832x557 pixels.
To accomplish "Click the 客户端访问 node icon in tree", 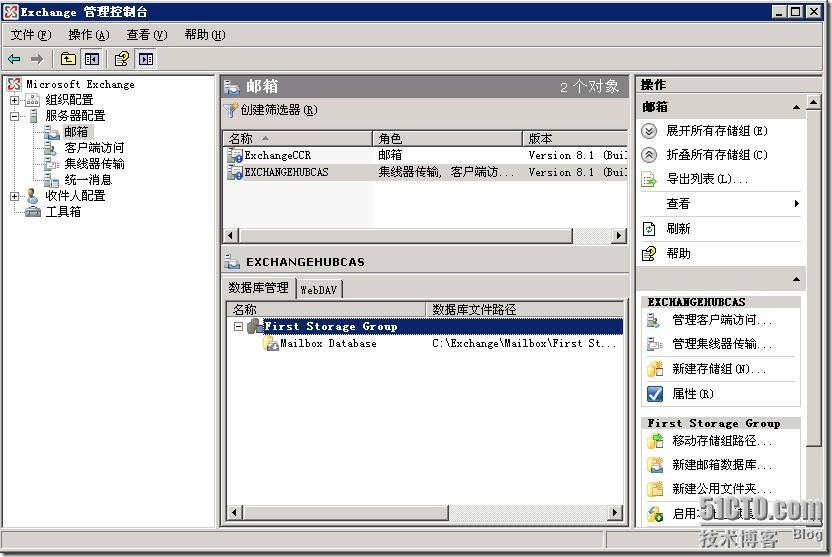I will point(51,148).
